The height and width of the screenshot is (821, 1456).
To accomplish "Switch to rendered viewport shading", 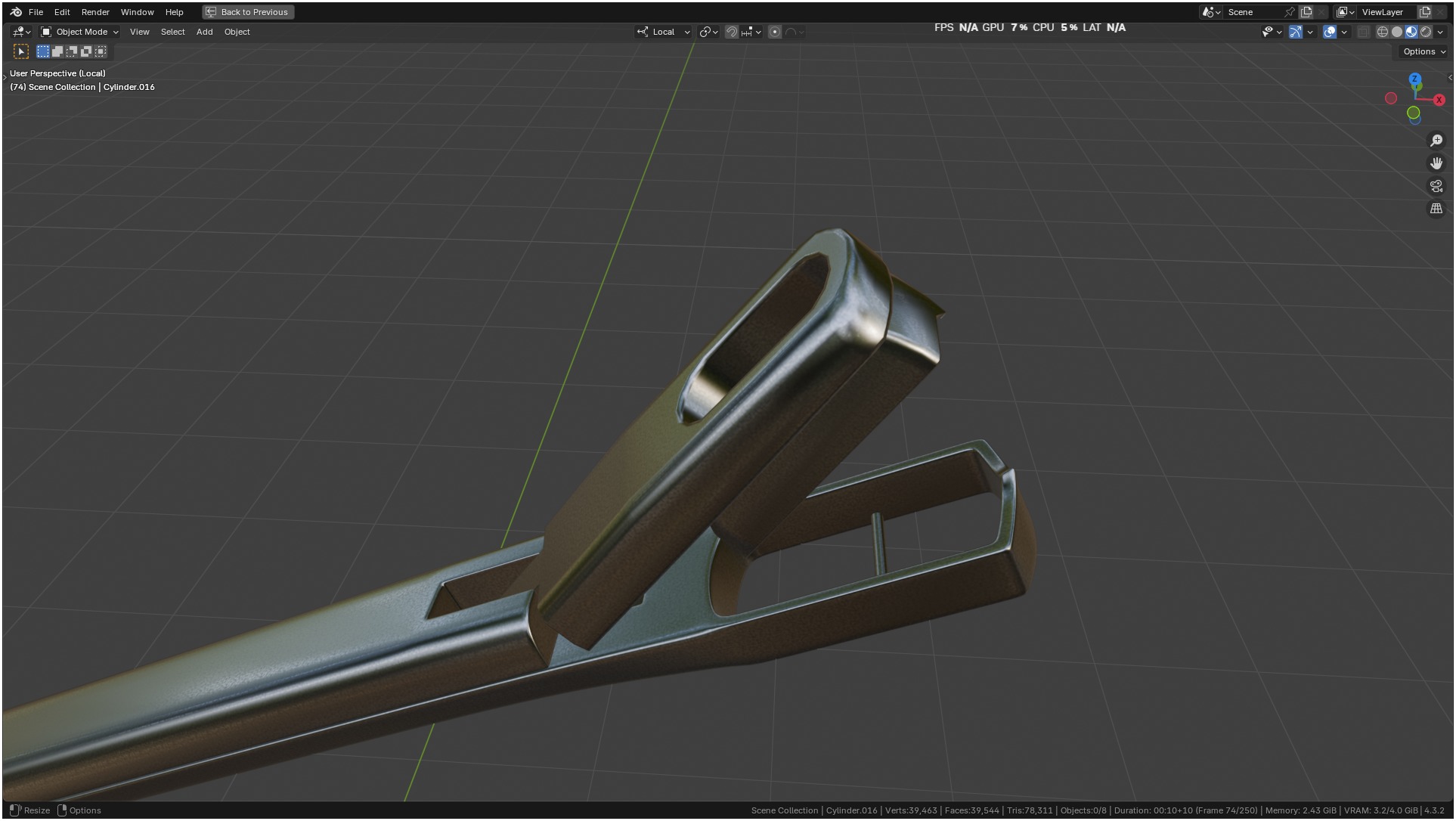I will click(1426, 32).
